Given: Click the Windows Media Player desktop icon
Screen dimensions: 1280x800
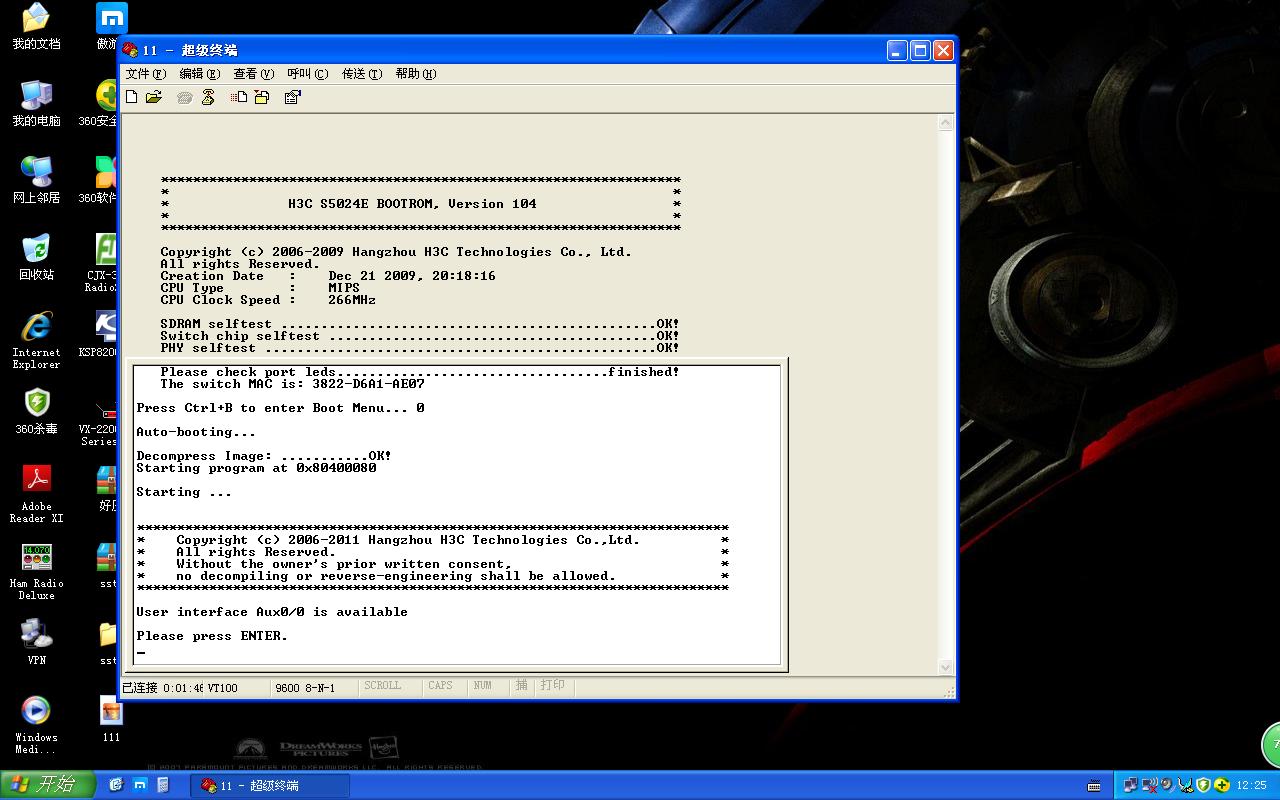Looking at the screenshot, I should coord(36,725).
